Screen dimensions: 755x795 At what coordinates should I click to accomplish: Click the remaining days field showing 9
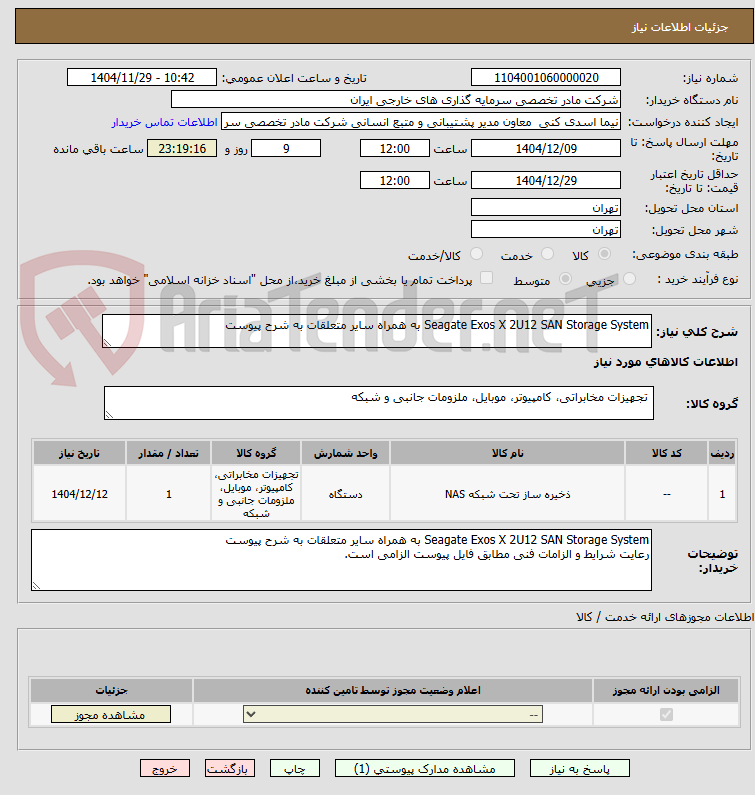pyautogui.click(x=286, y=149)
